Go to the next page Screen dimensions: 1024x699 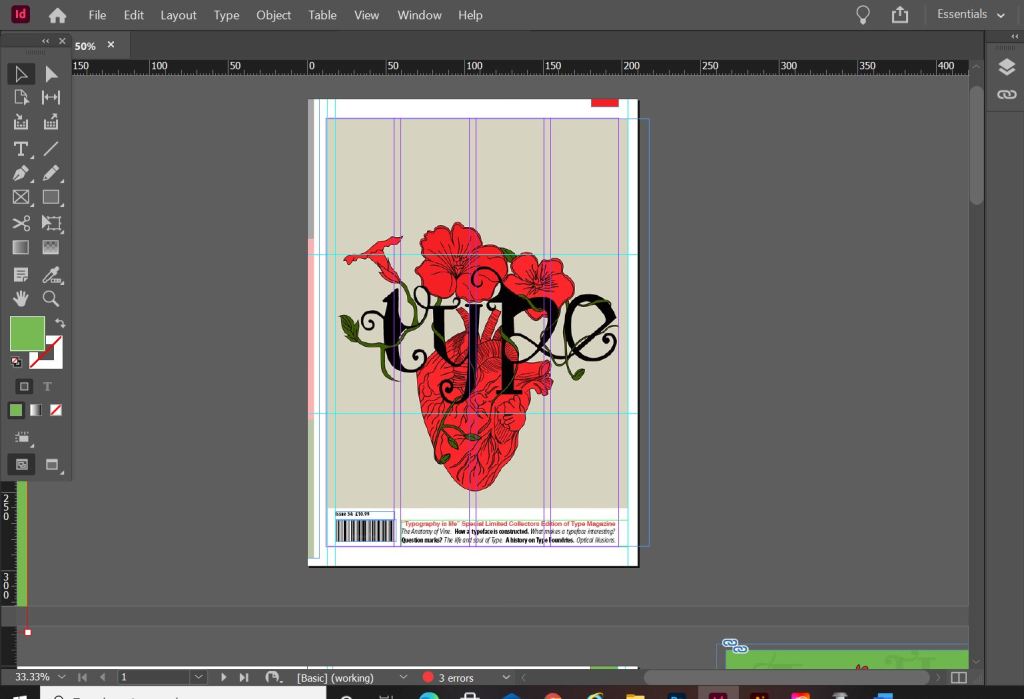[224, 677]
